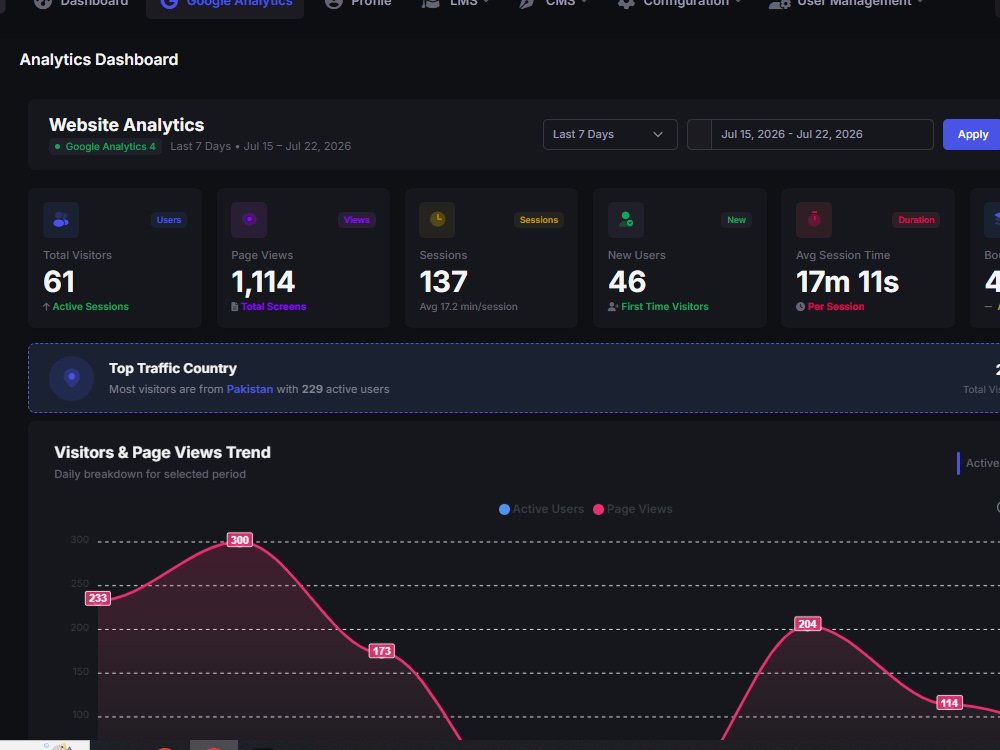1000x750 pixels.
Task: Click the 300 peak data point label
Action: (x=240, y=540)
